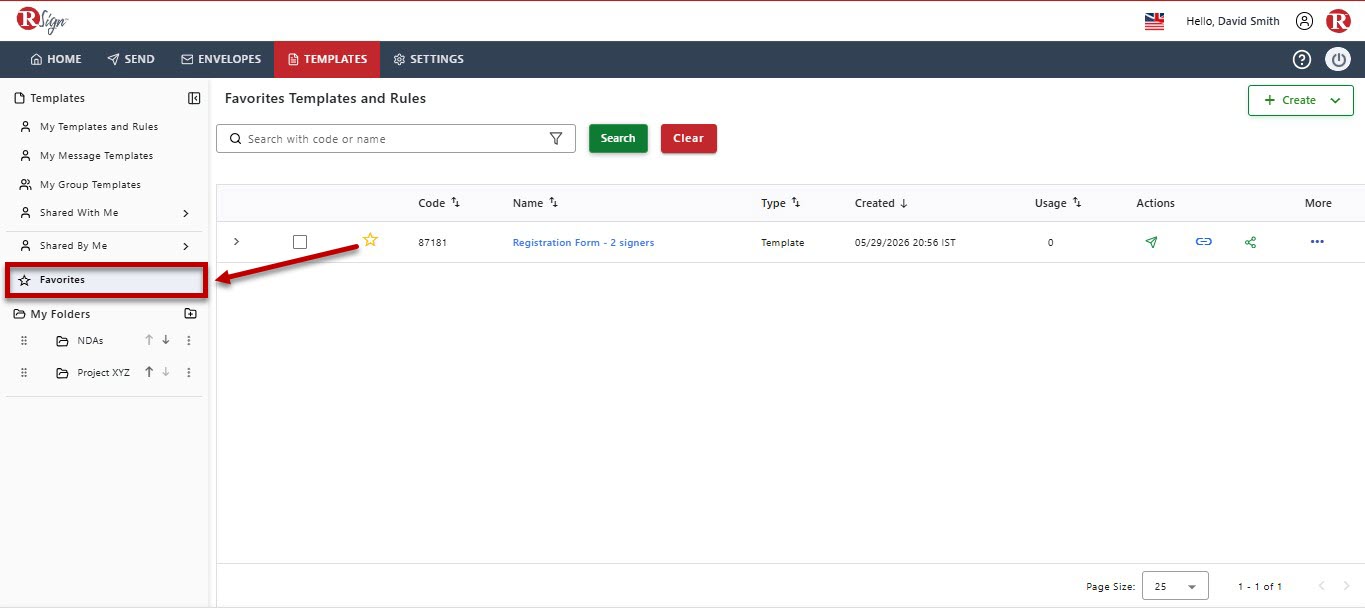
Task: Open the filter icon in search box
Action: click(x=556, y=139)
